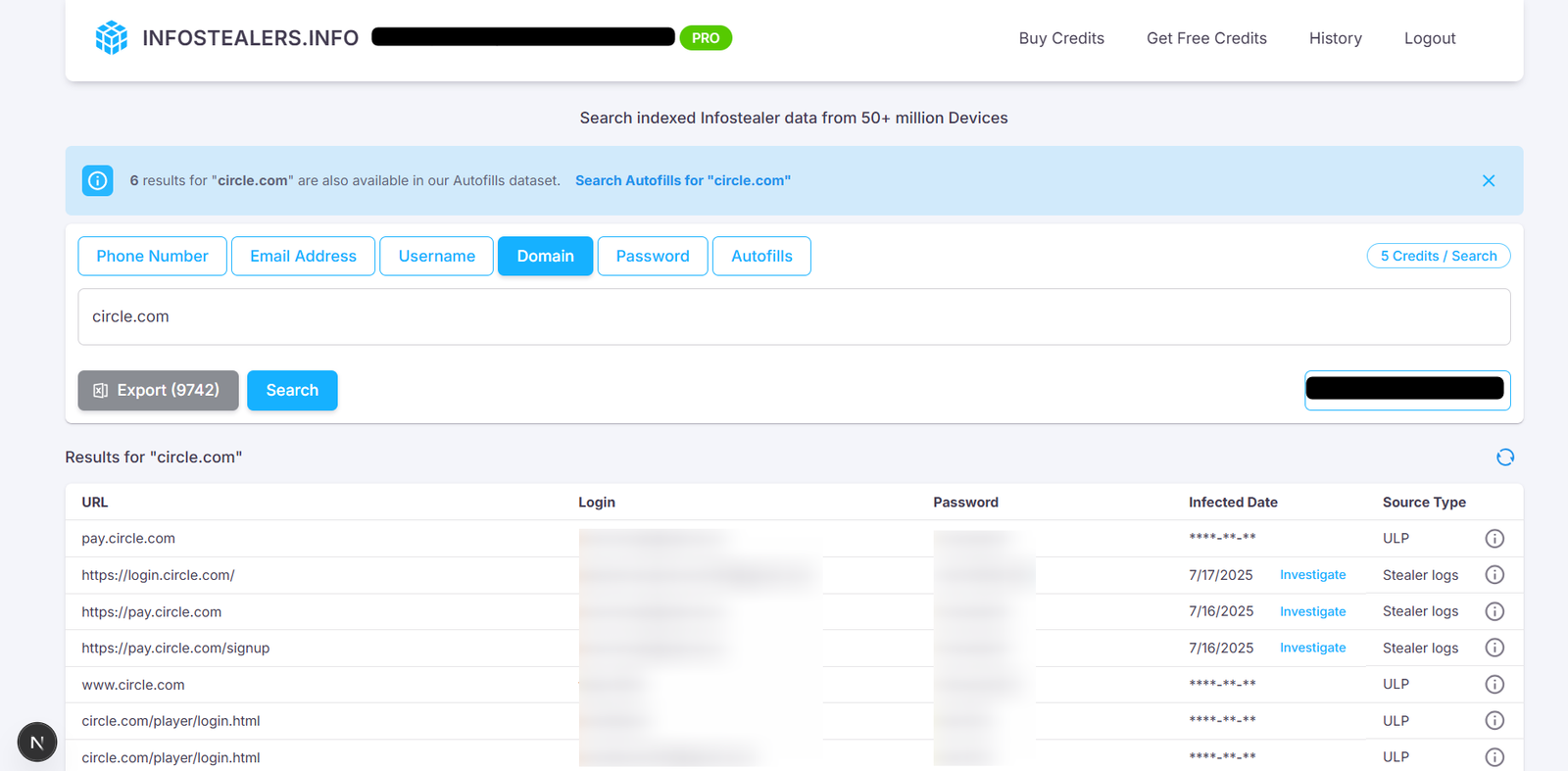Open info icon for the first circle.com/player/login.html row
This screenshot has width=1568, height=771.
(1494, 721)
